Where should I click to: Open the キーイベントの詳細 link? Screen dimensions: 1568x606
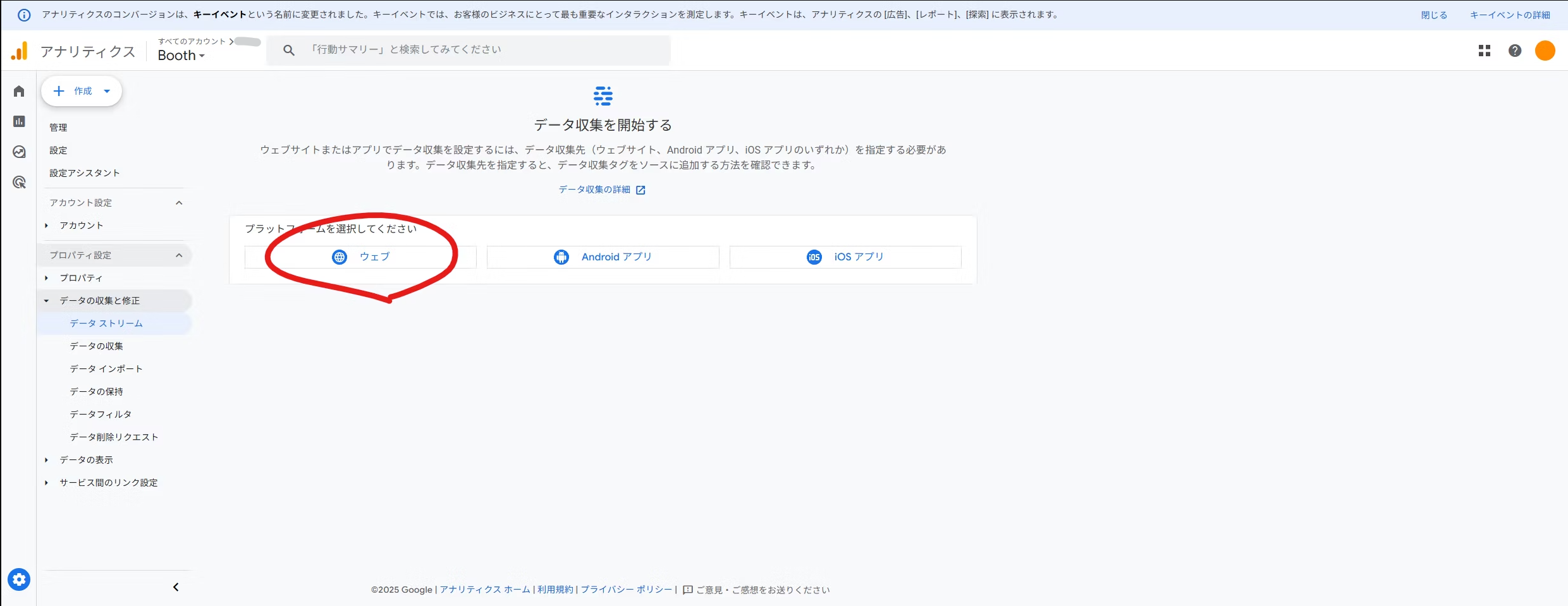(1510, 15)
